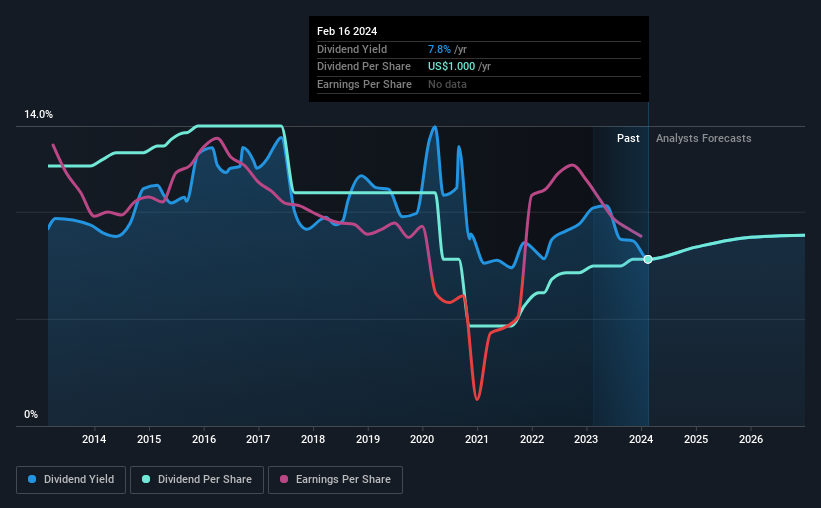Click the Dividend Yield tooltip row label

tap(352, 49)
